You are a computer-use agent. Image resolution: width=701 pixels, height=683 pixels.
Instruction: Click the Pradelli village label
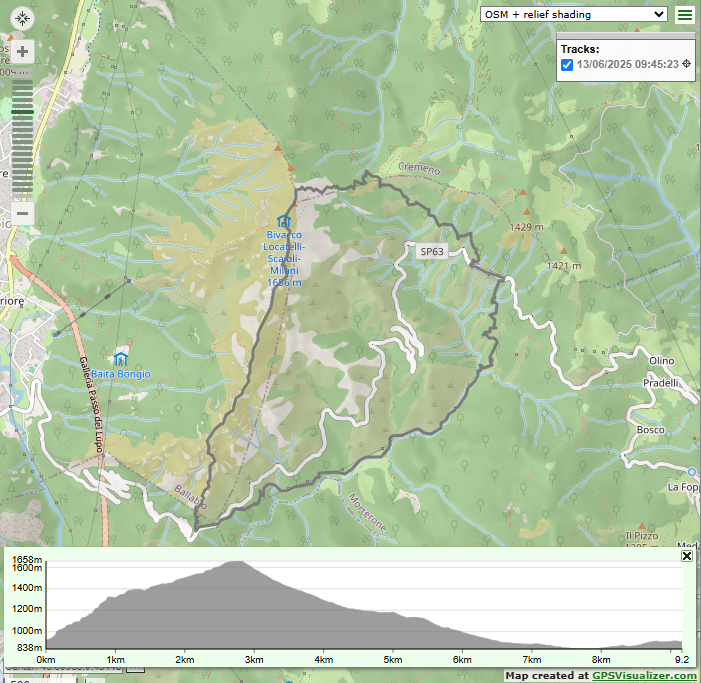point(661,383)
